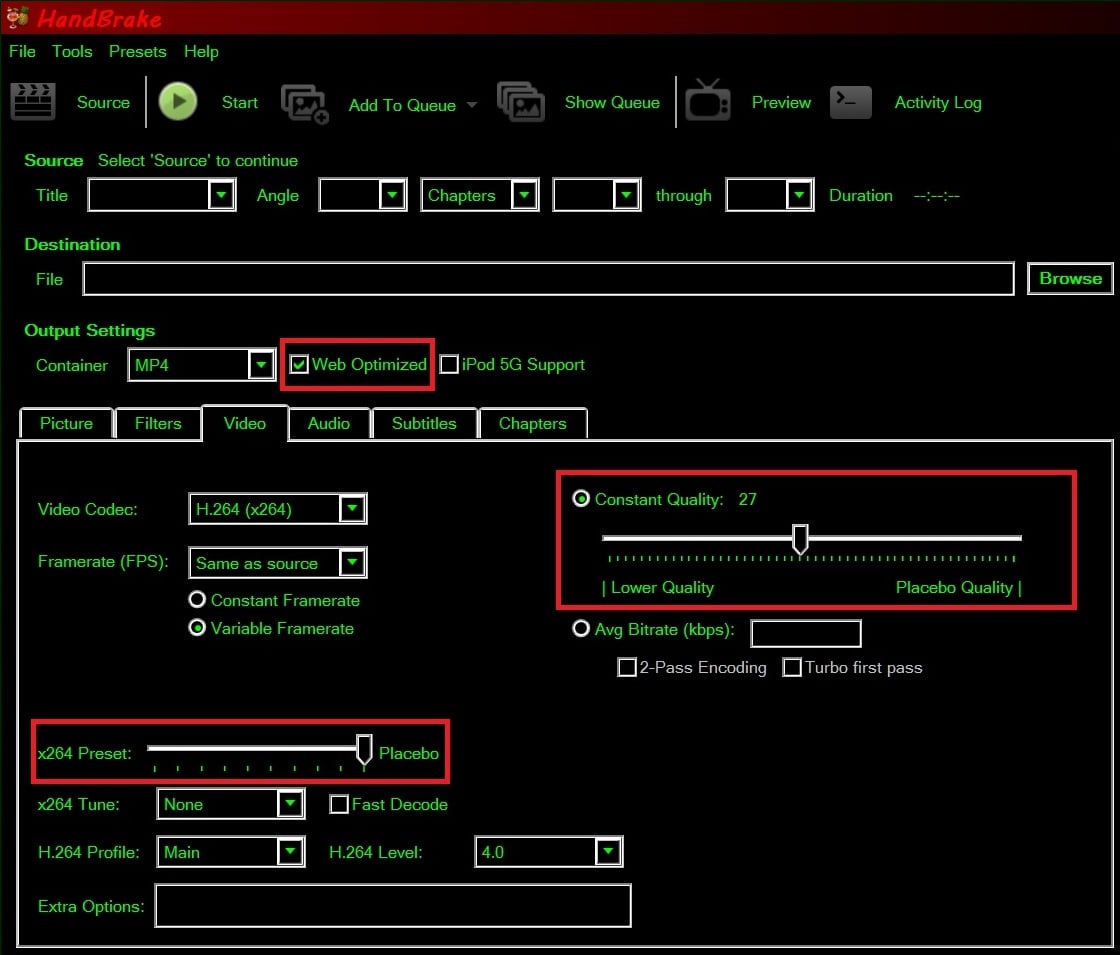The image size is (1120, 955).
Task: Click the green Start play icon
Action: coord(178,101)
